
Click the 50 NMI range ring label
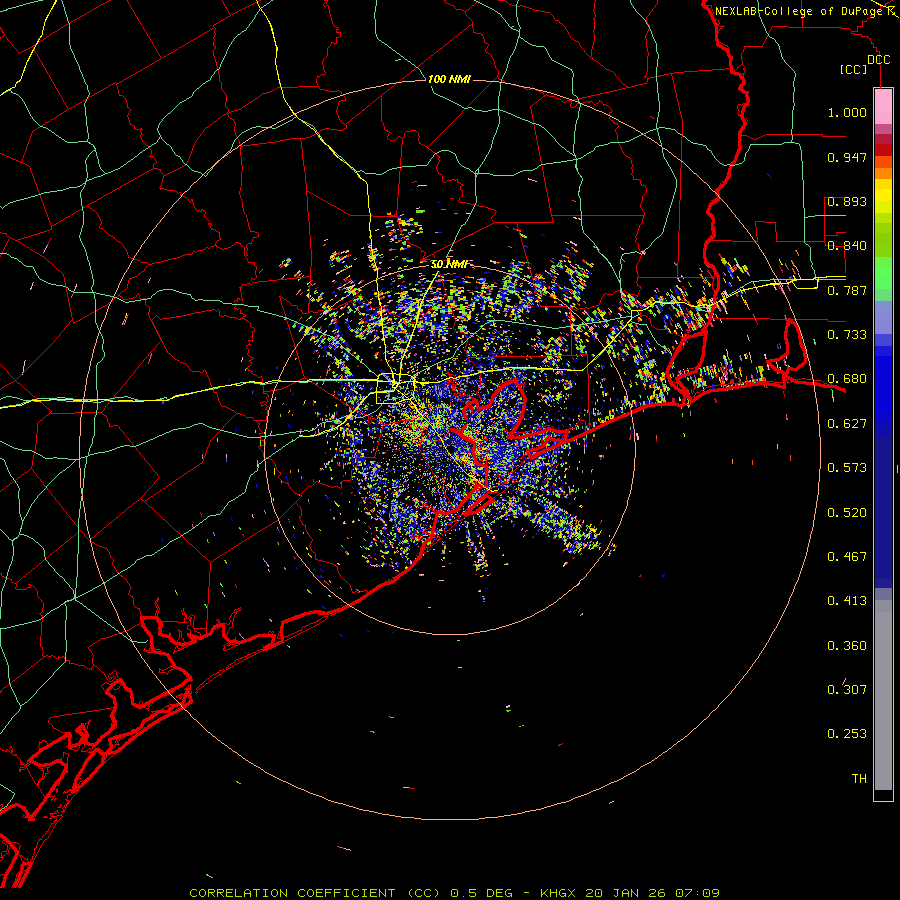[x=449, y=265]
